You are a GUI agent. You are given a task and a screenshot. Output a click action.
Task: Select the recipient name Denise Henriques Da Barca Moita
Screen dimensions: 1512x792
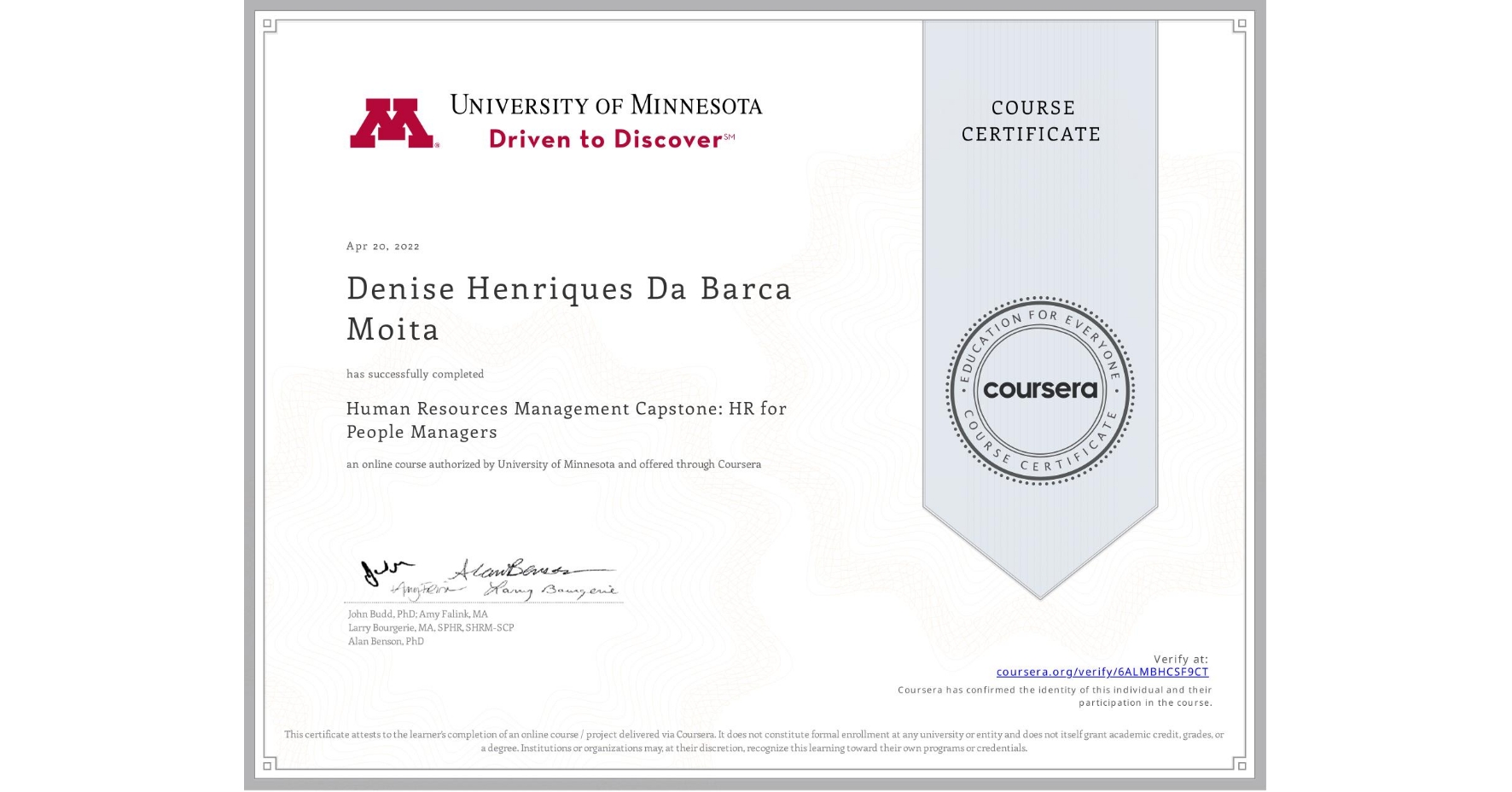click(x=568, y=307)
